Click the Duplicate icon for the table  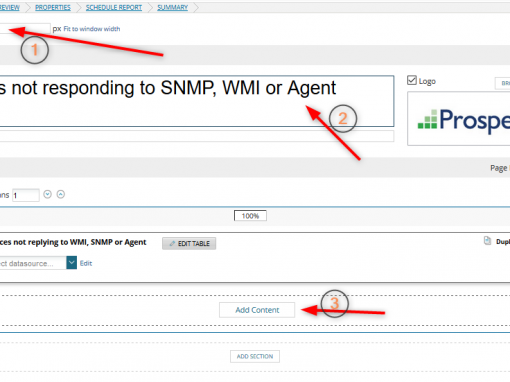487,241
